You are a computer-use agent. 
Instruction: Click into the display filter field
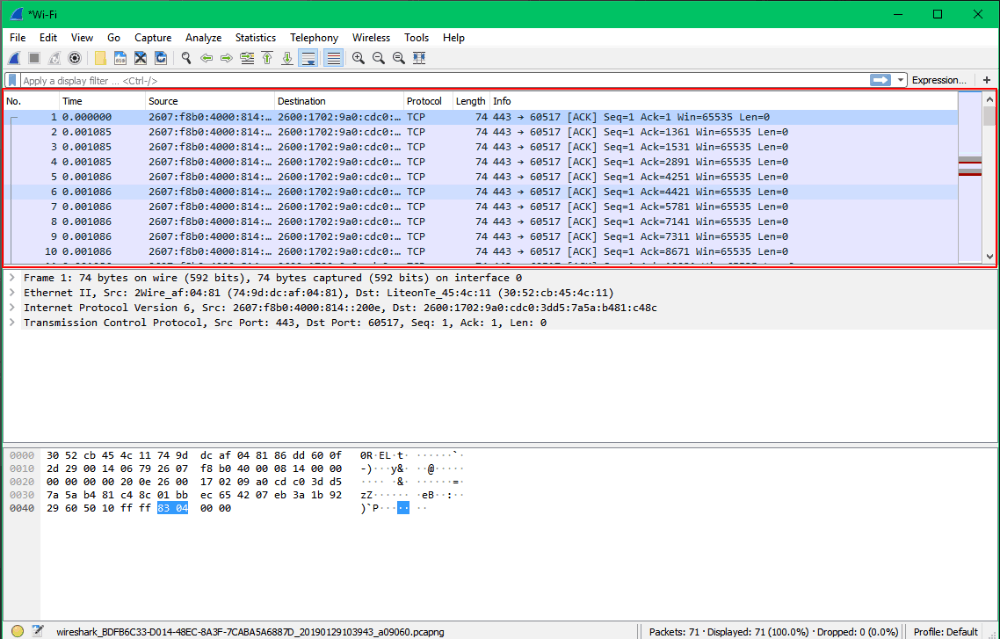tap(445, 80)
